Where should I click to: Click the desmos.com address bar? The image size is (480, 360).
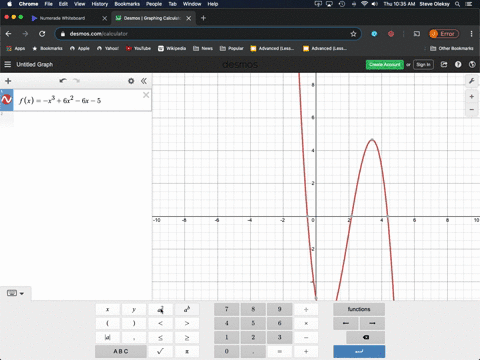click(x=207, y=34)
